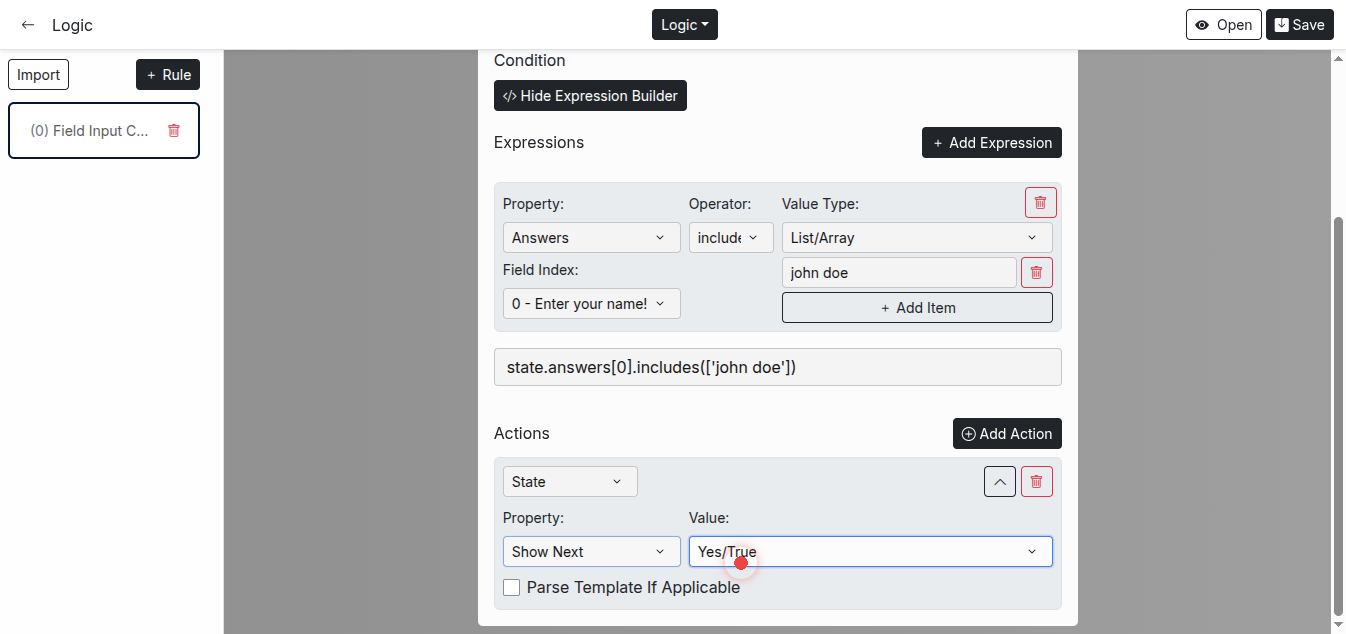Click the 'john doe' item text field
This screenshot has height=634, width=1346.
(x=898, y=273)
